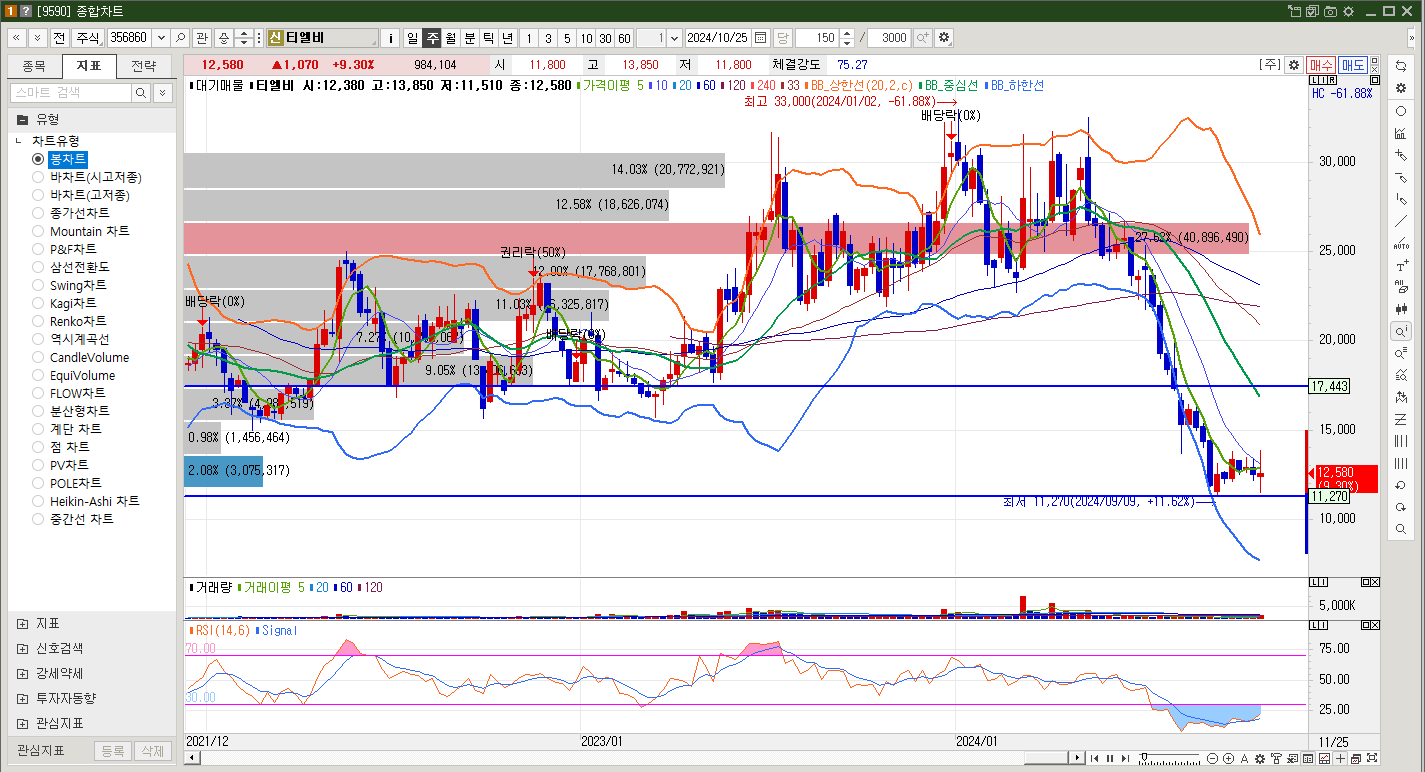Expand the 신호검색 section
Viewport: 1425px width, 772px height.
pyautogui.click(x=22, y=648)
